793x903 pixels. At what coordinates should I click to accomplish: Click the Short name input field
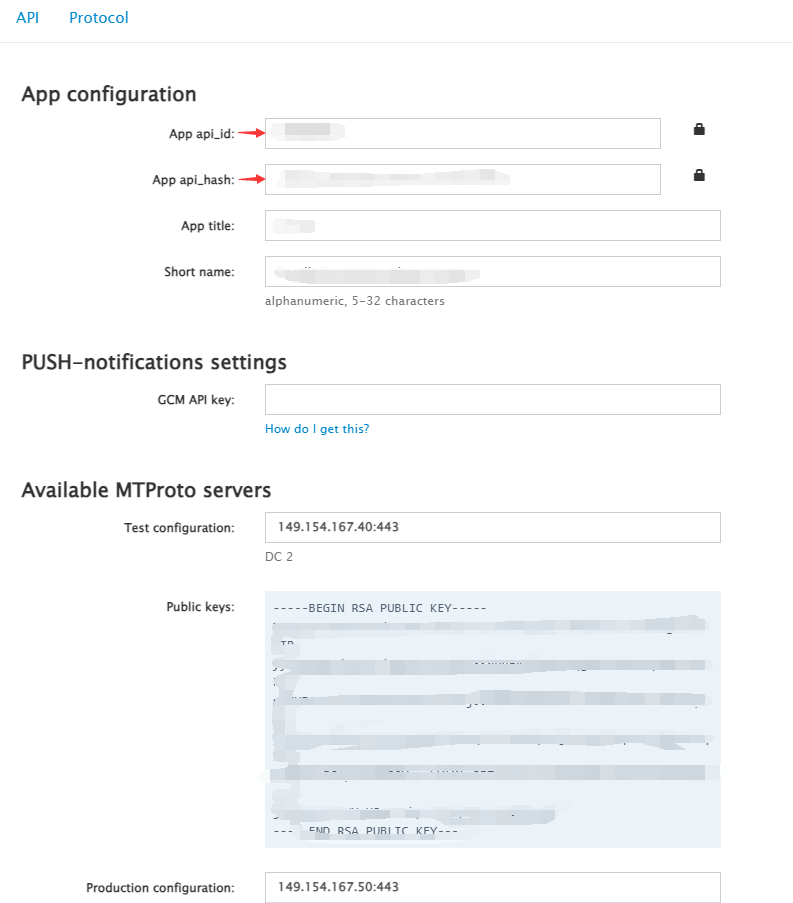click(492, 271)
